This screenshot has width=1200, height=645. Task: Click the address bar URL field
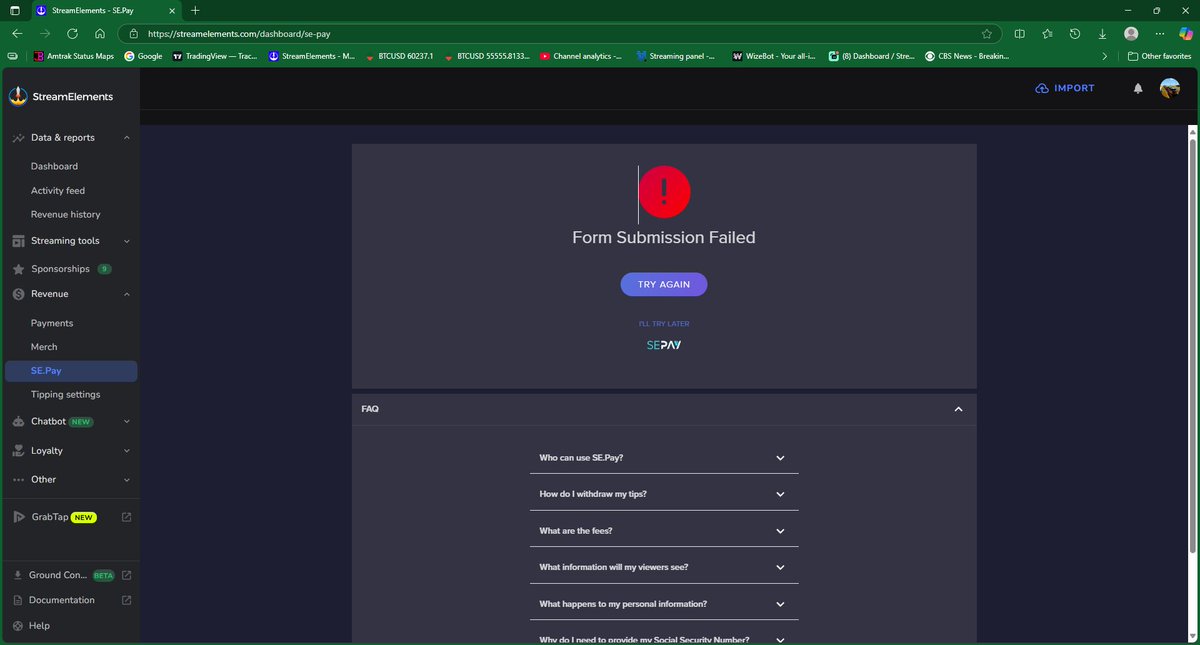[x=560, y=33]
